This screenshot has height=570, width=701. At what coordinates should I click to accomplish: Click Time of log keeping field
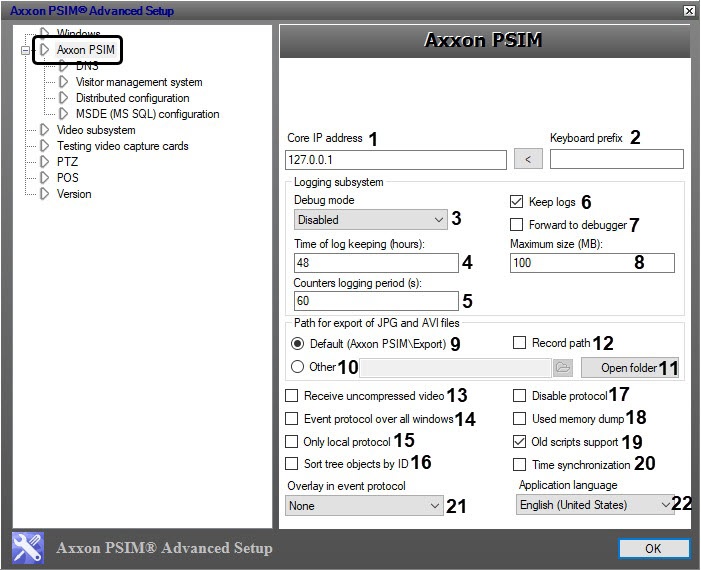tap(376, 262)
